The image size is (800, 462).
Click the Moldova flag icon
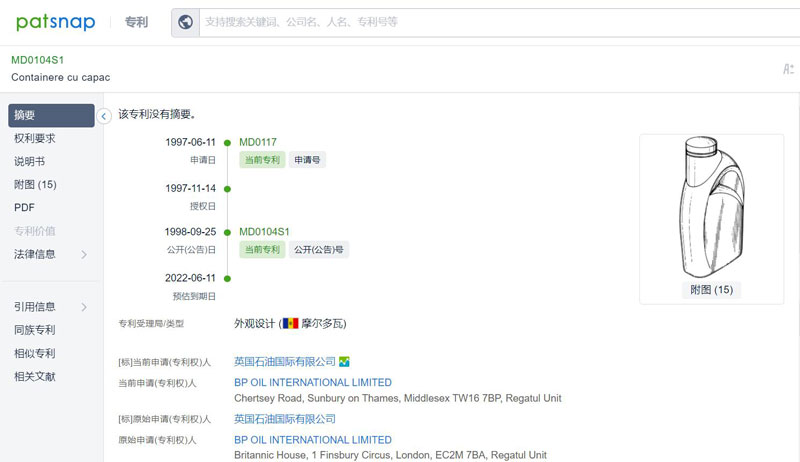[290, 324]
